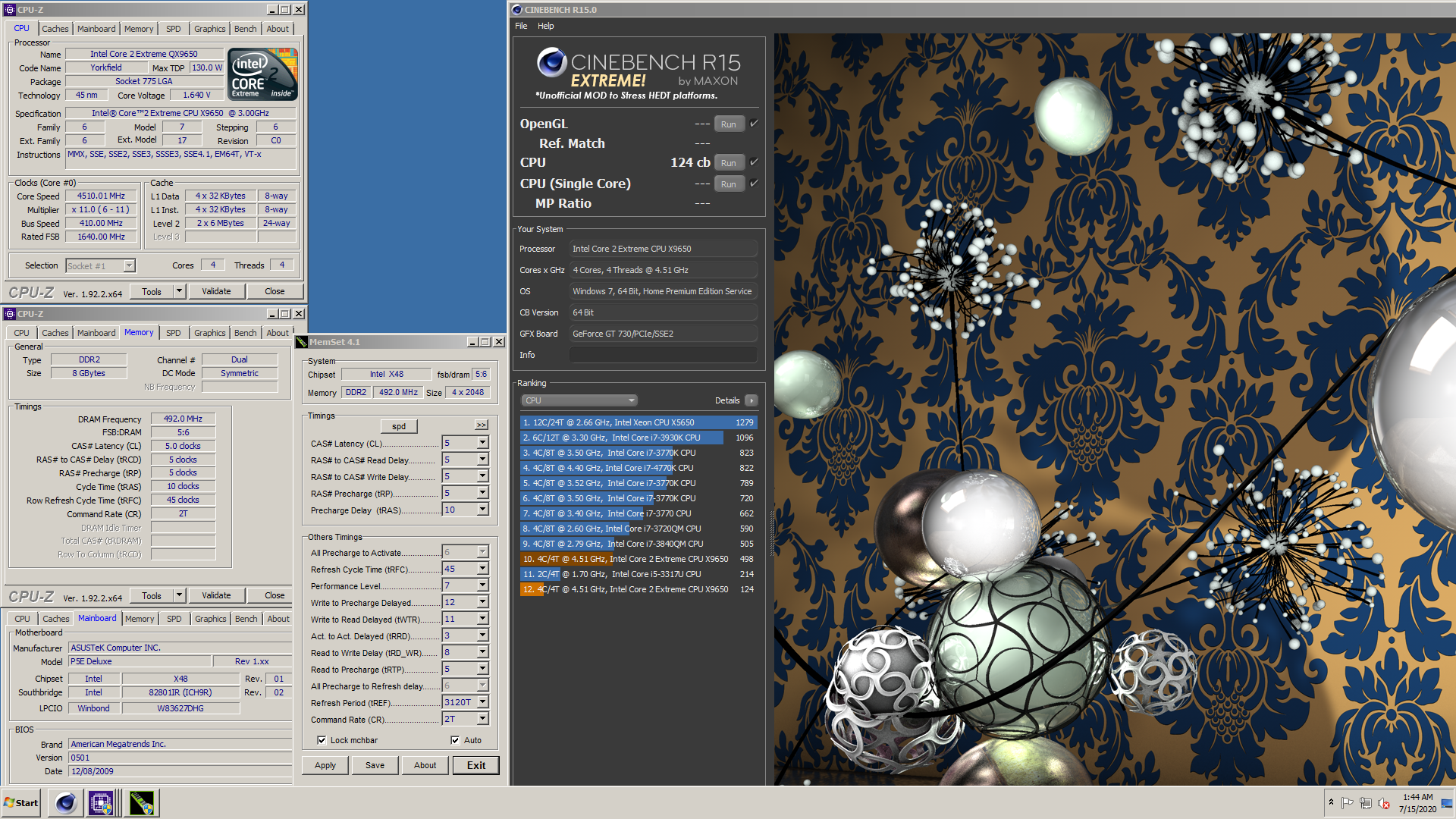This screenshot has height=819, width=1456.
Task: Click About button in MemSet
Action: point(425,765)
